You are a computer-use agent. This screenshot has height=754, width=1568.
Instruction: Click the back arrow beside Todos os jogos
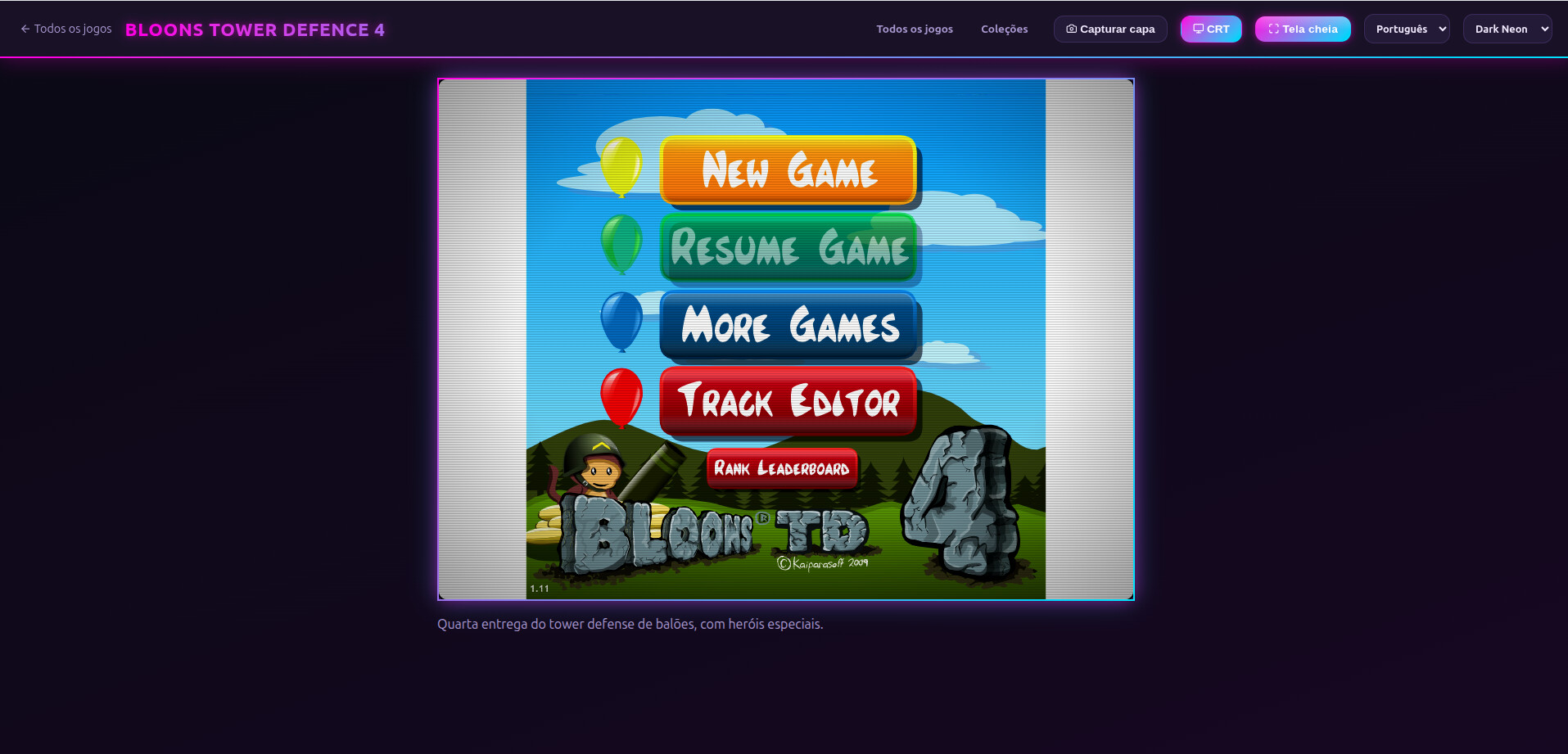pos(25,29)
